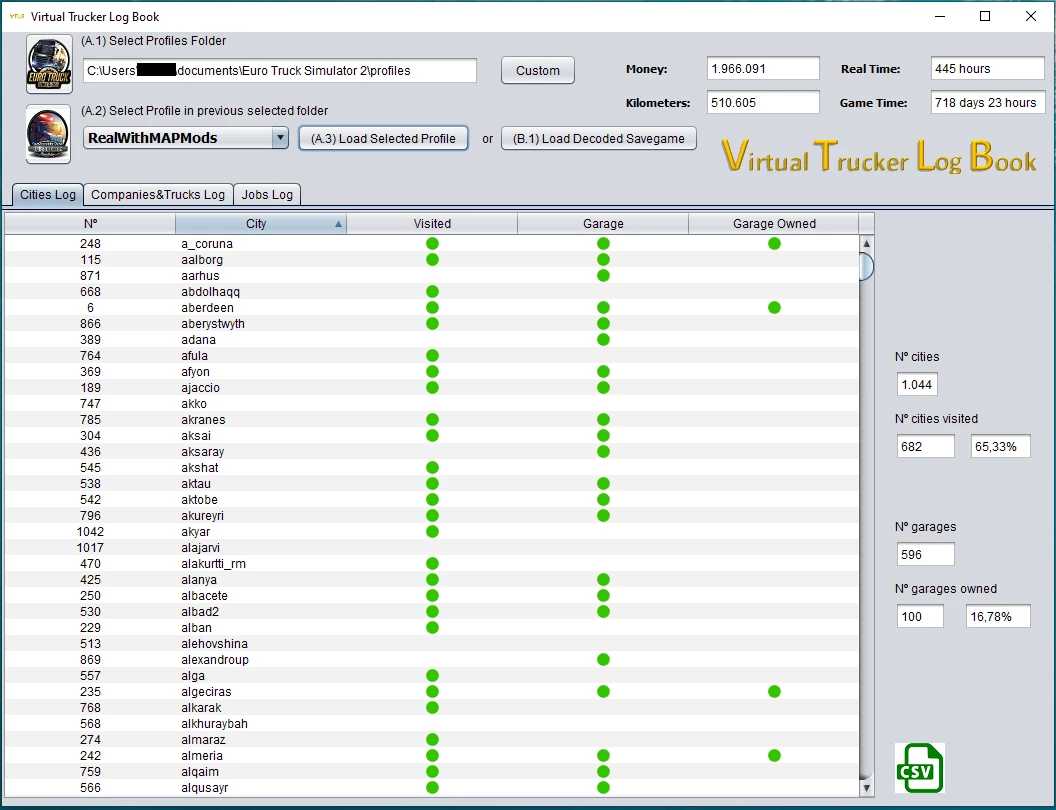This screenshot has height=810, width=1056.
Task: Click the Euro Truck Simulator 2 icon
Action: pyautogui.click(x=49, y=66)
